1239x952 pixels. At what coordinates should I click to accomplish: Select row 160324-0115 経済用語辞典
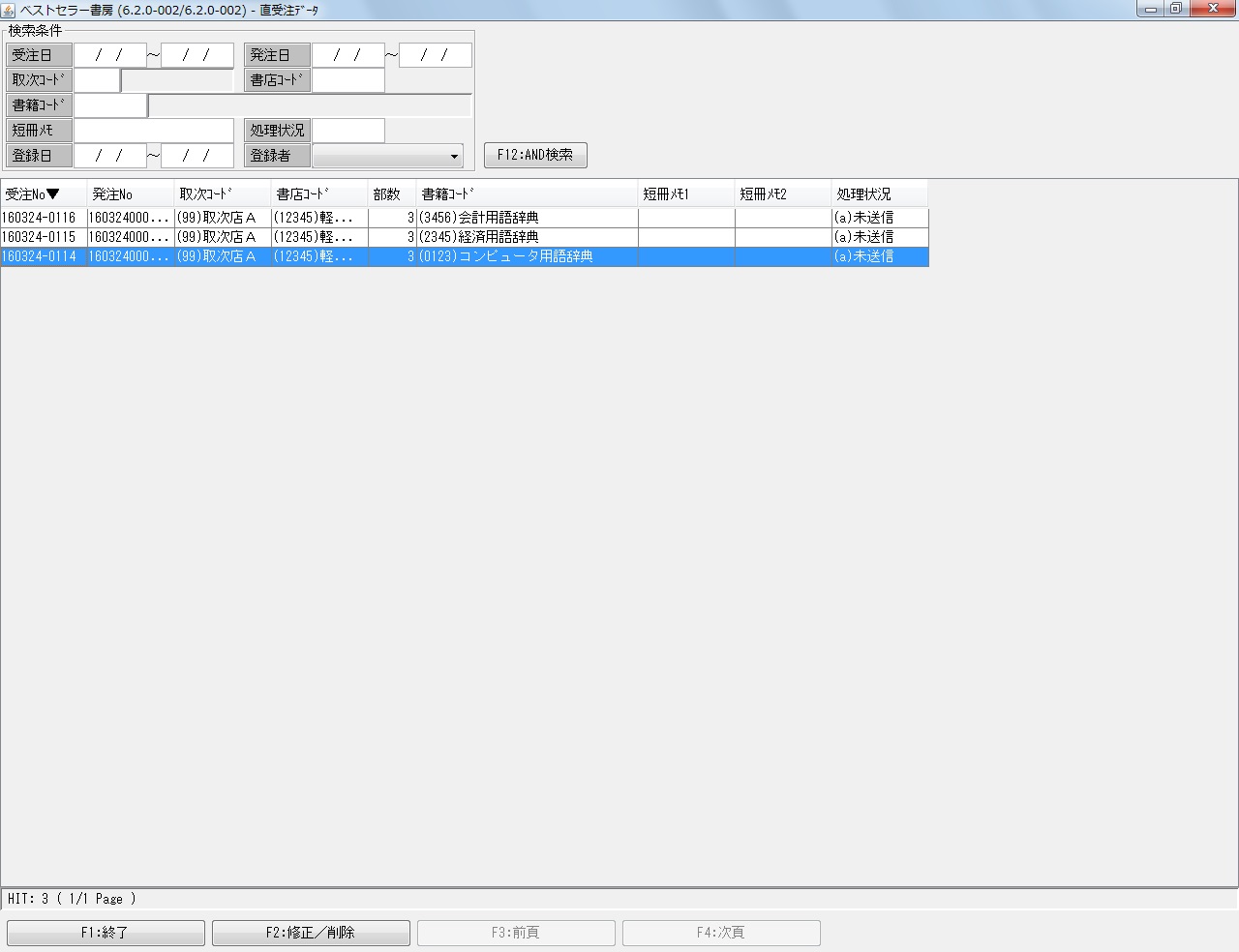click(290, 236)
